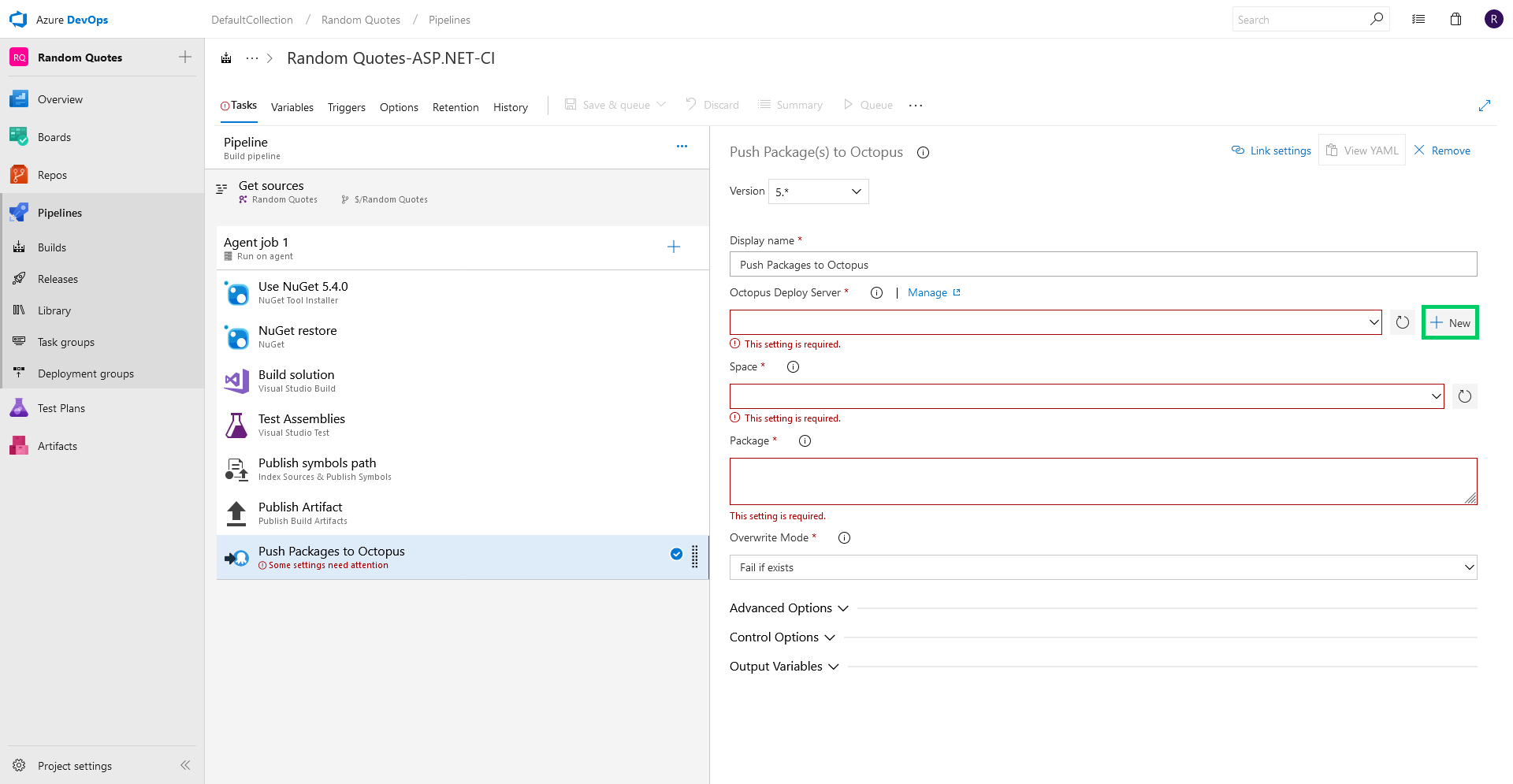The image size is (1513, 784).
Task: Click the enabled checkmark on Push Packages task
Action: point(676,554)
